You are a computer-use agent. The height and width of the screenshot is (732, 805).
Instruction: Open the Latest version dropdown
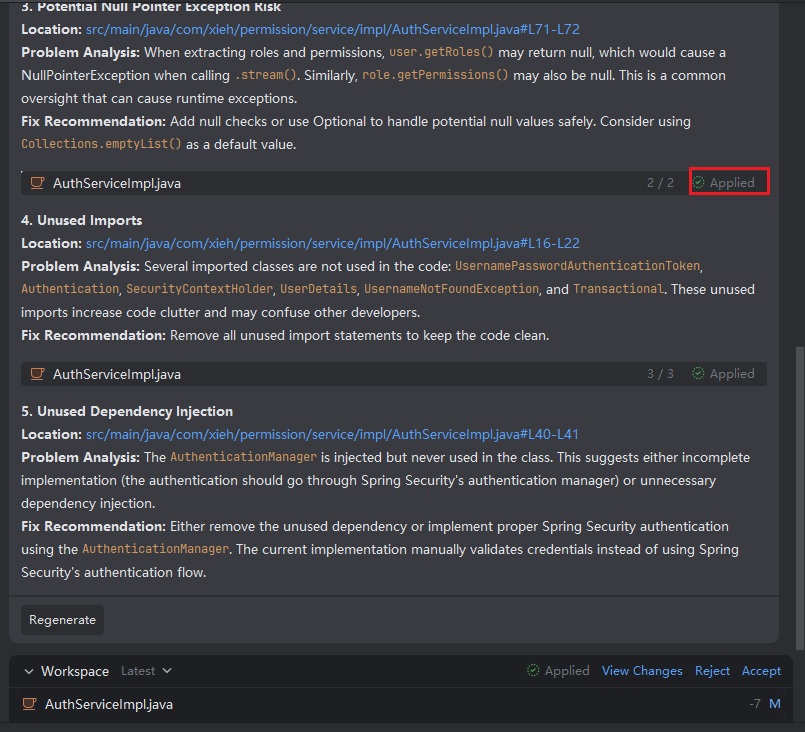146,671
